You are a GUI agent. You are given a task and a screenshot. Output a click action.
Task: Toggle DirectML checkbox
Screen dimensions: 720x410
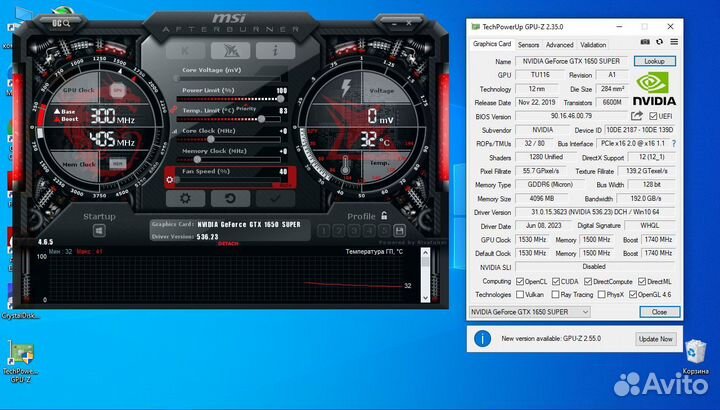(642, 281)
